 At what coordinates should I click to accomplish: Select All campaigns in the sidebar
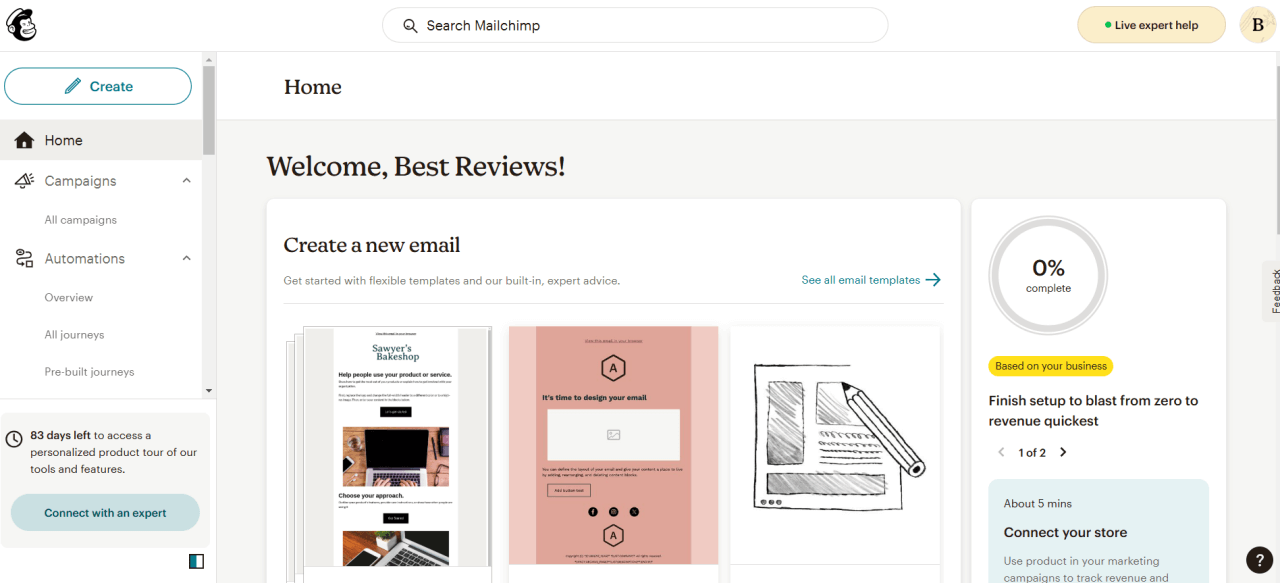[x=80, y=219]
